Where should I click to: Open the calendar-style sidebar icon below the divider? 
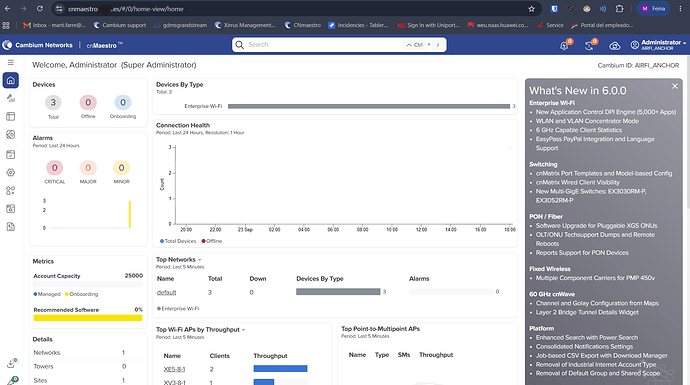(11, 154)
